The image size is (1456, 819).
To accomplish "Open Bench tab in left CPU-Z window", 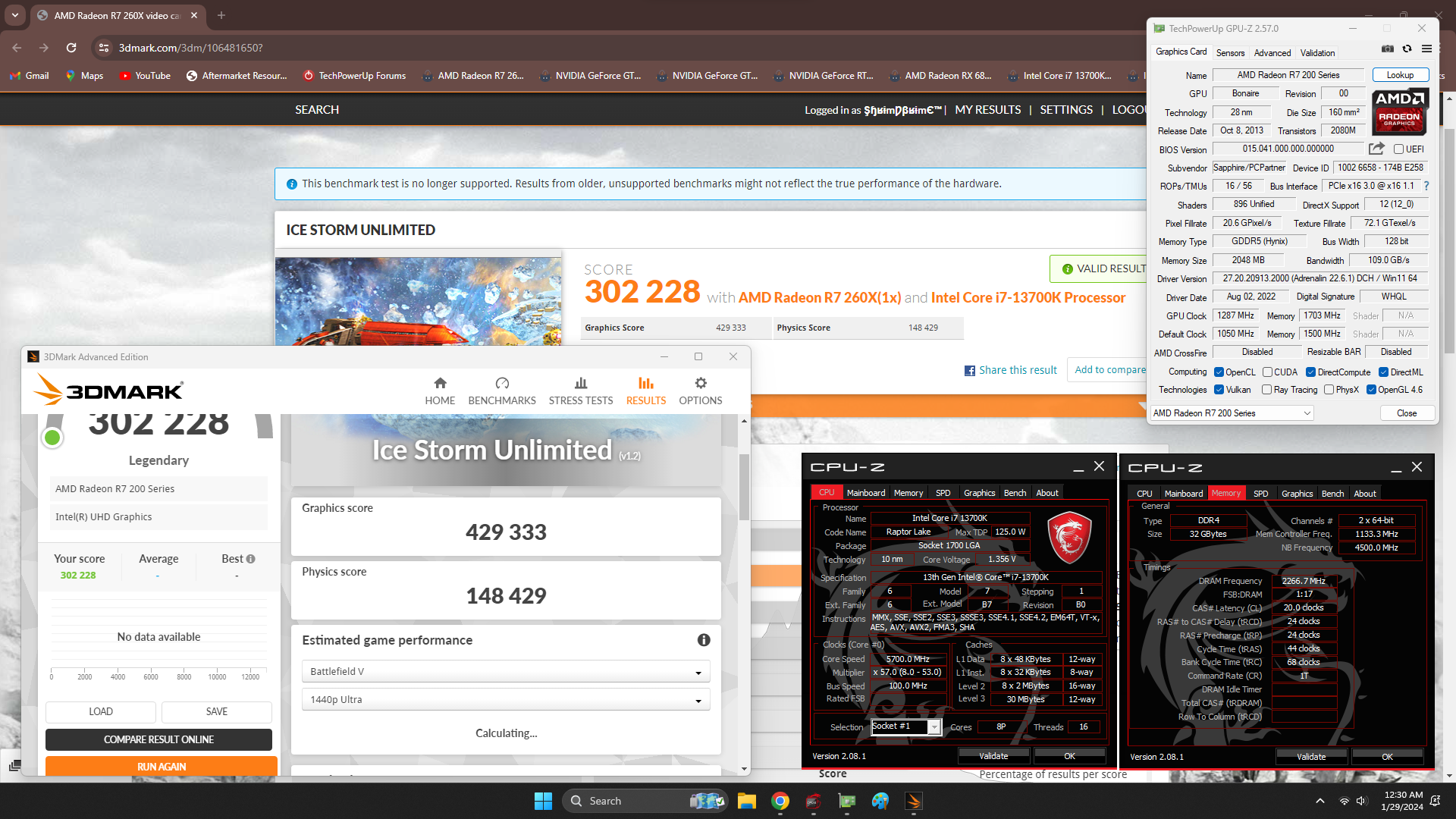I will point(1015,493).
